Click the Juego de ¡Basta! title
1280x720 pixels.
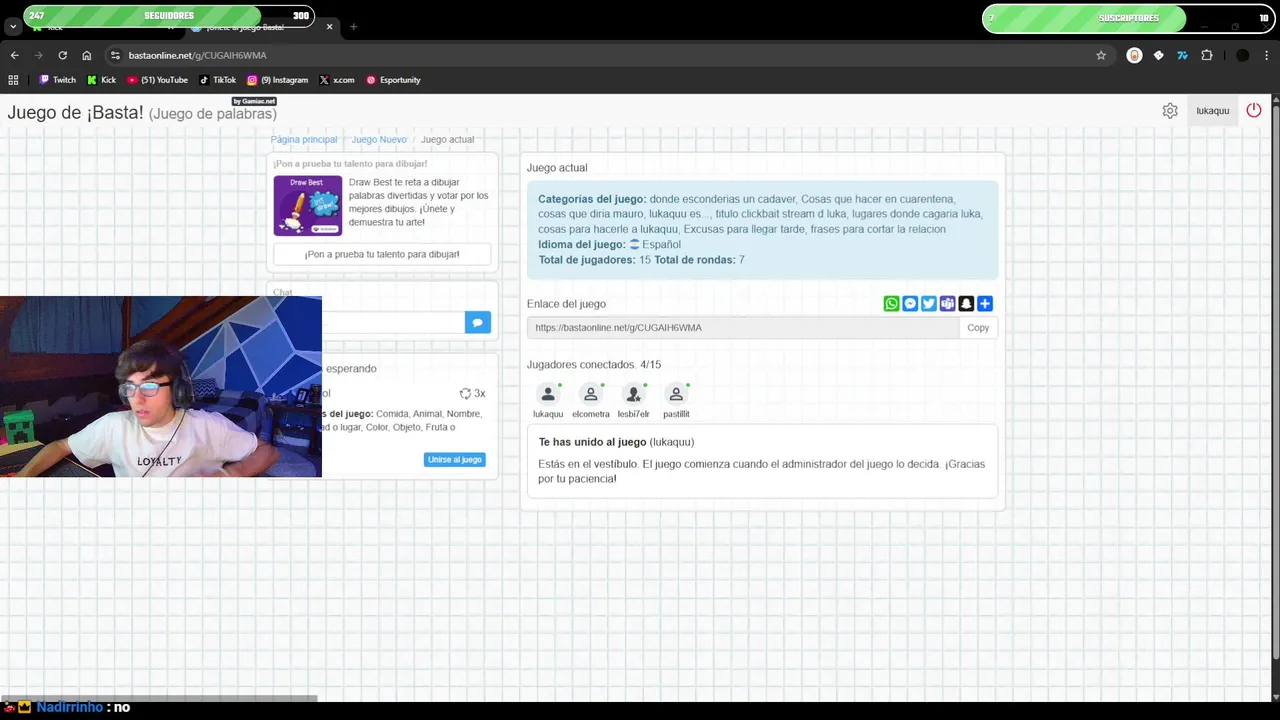(x=75, y=112)
